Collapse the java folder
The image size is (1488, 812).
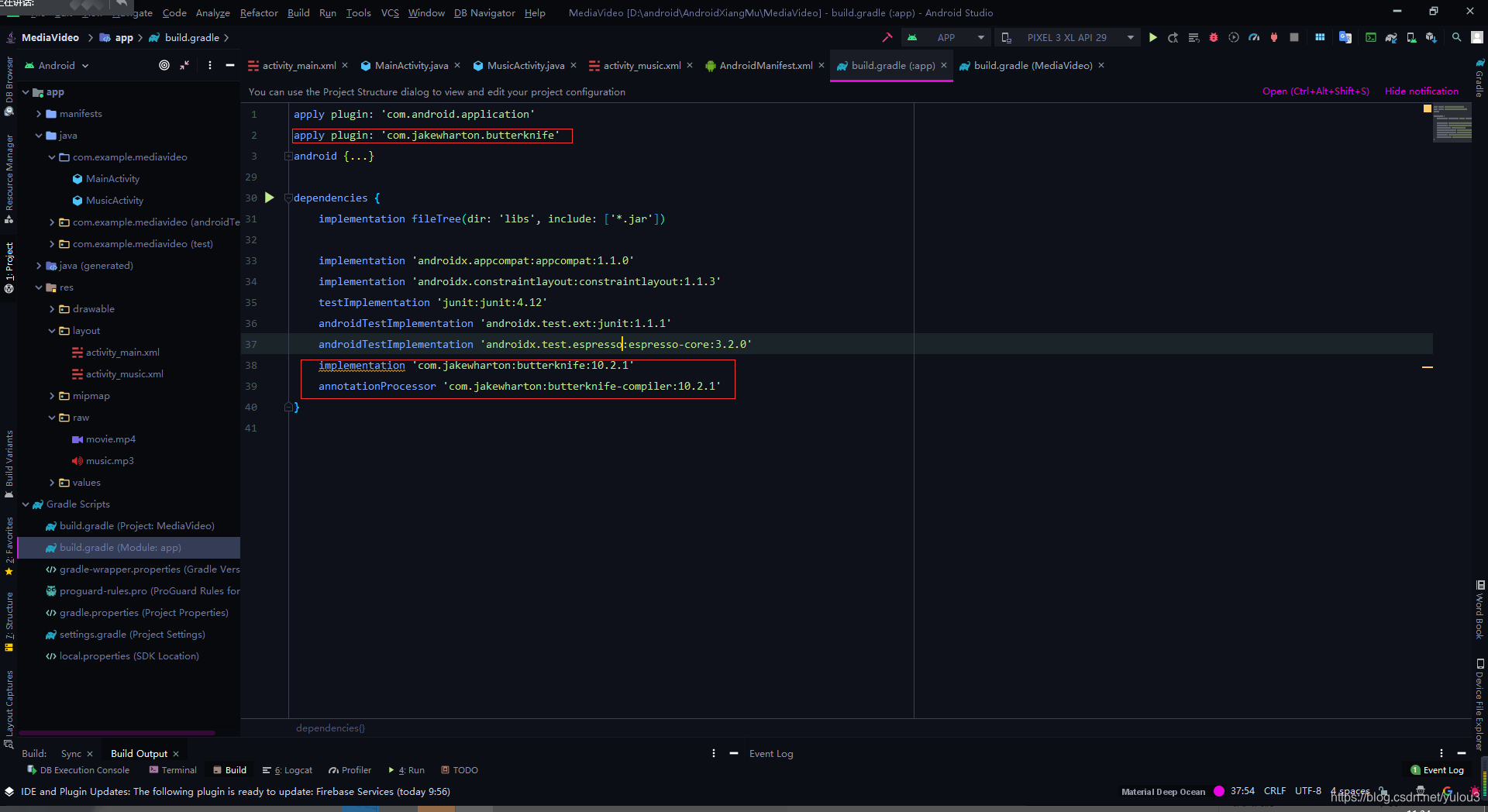click(39, 136)
